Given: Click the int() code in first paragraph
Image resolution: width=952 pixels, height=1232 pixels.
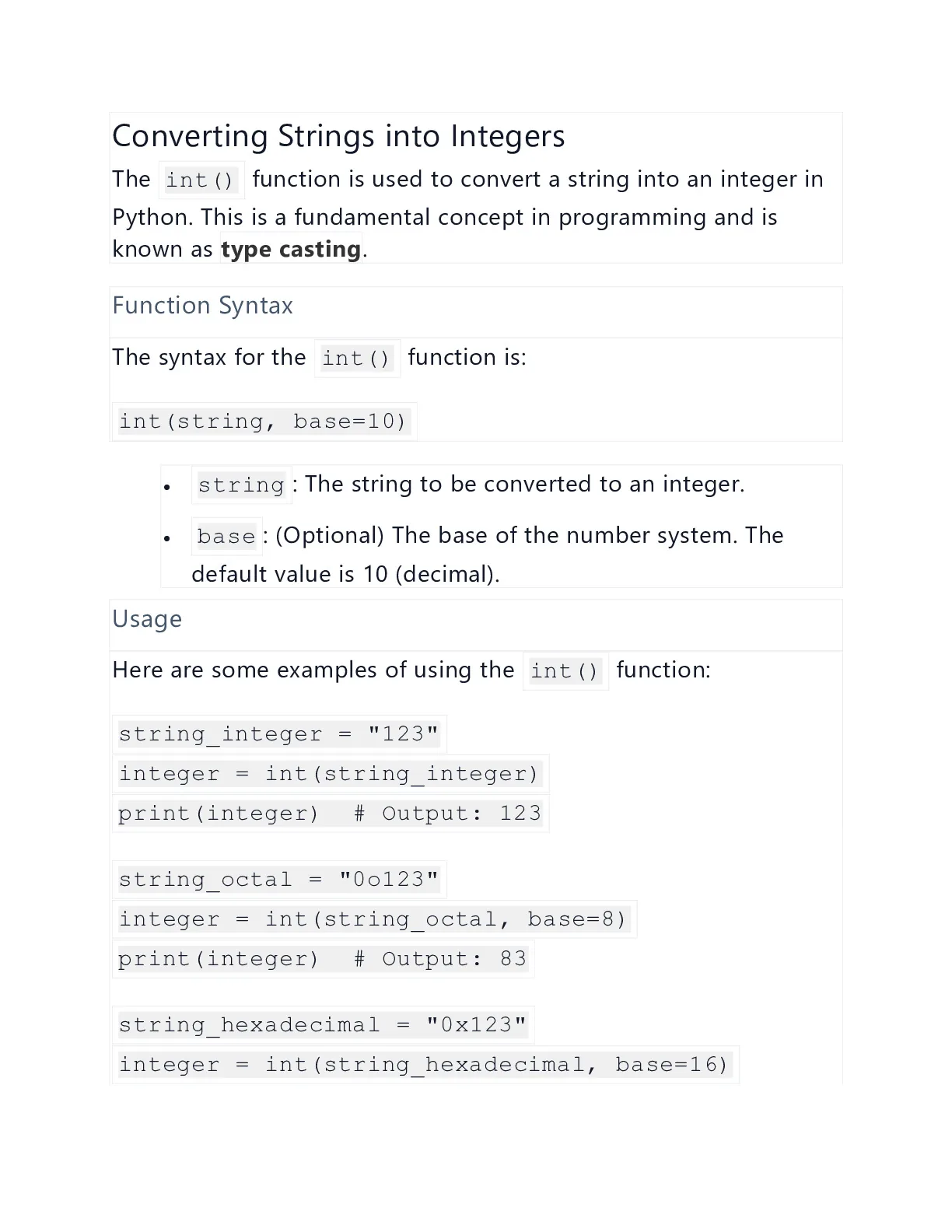Looking at the screenshot, I should 201,180.
